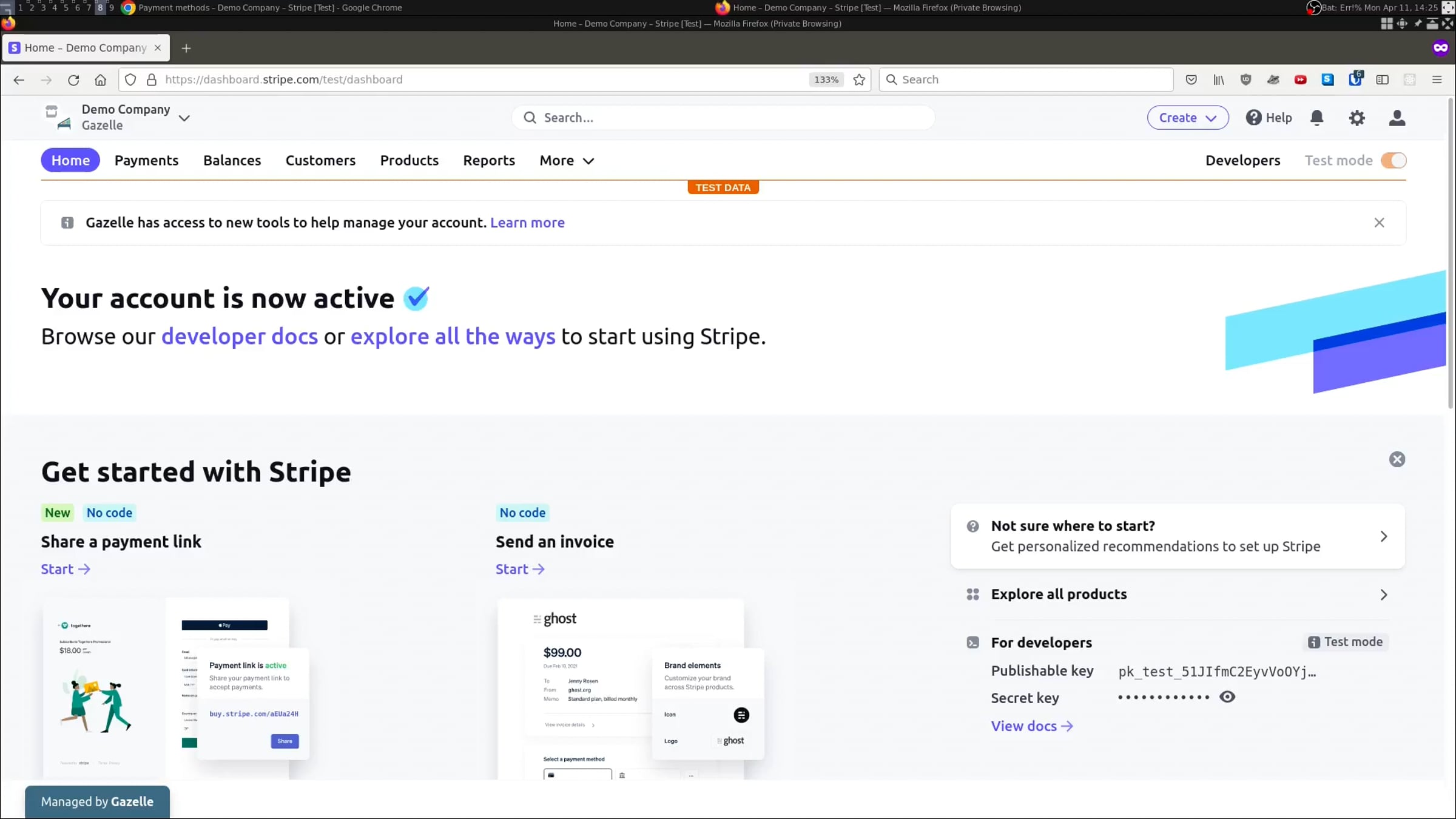The height and width of the screenshot is (819, 1456).
Task: Expand Not sure where to start card
Action: [1178, 536]
